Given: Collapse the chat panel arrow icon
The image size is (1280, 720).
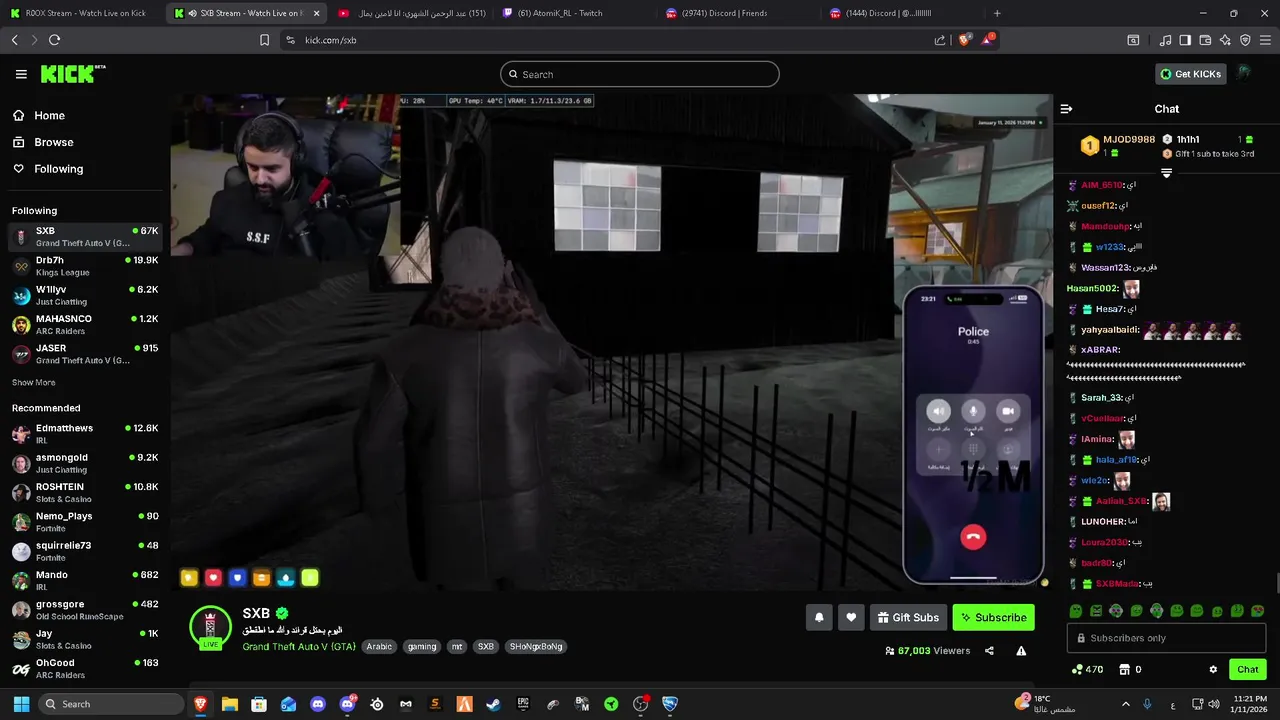Looking at the screenshot, I should tap(1066, 109).
